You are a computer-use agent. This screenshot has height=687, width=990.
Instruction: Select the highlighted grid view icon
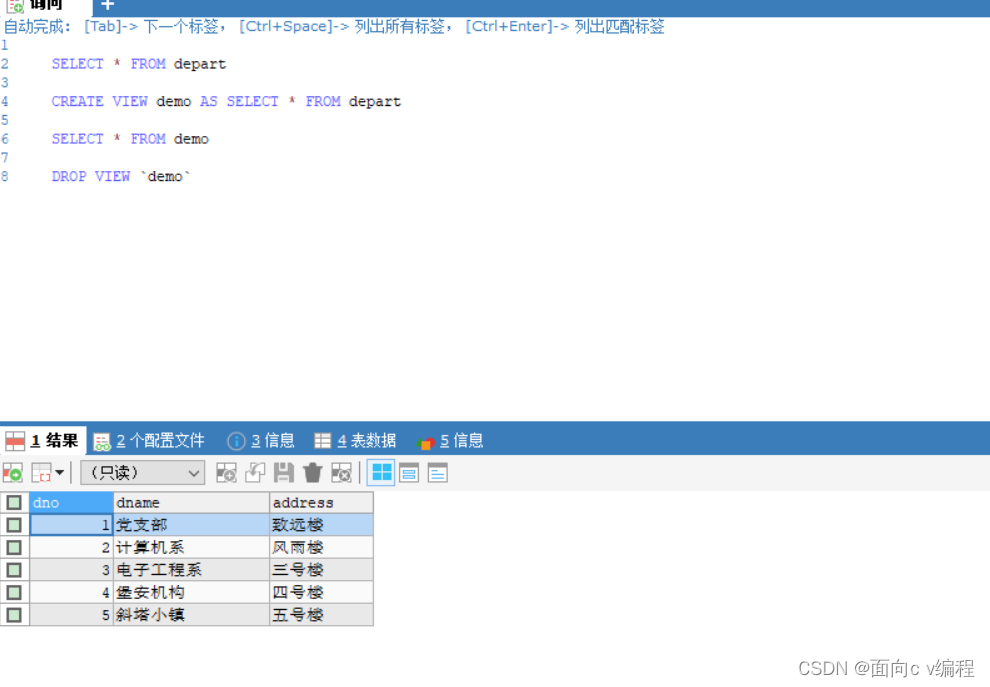[381, 473]
